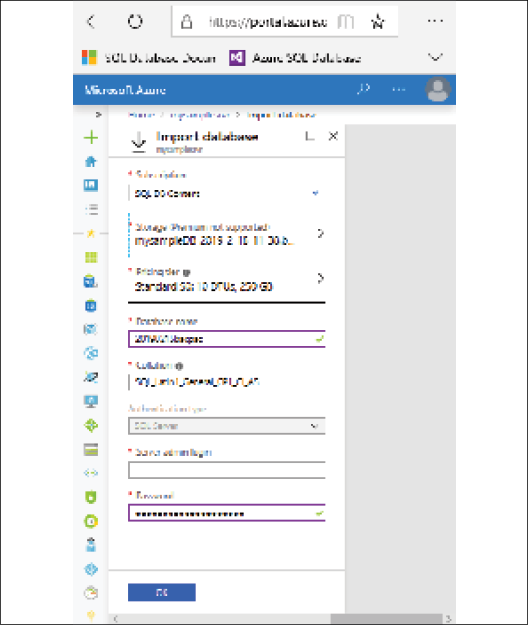Add page to favorites with star icon
This screenshot has width=528, height=625.
(x=377, y=22)
